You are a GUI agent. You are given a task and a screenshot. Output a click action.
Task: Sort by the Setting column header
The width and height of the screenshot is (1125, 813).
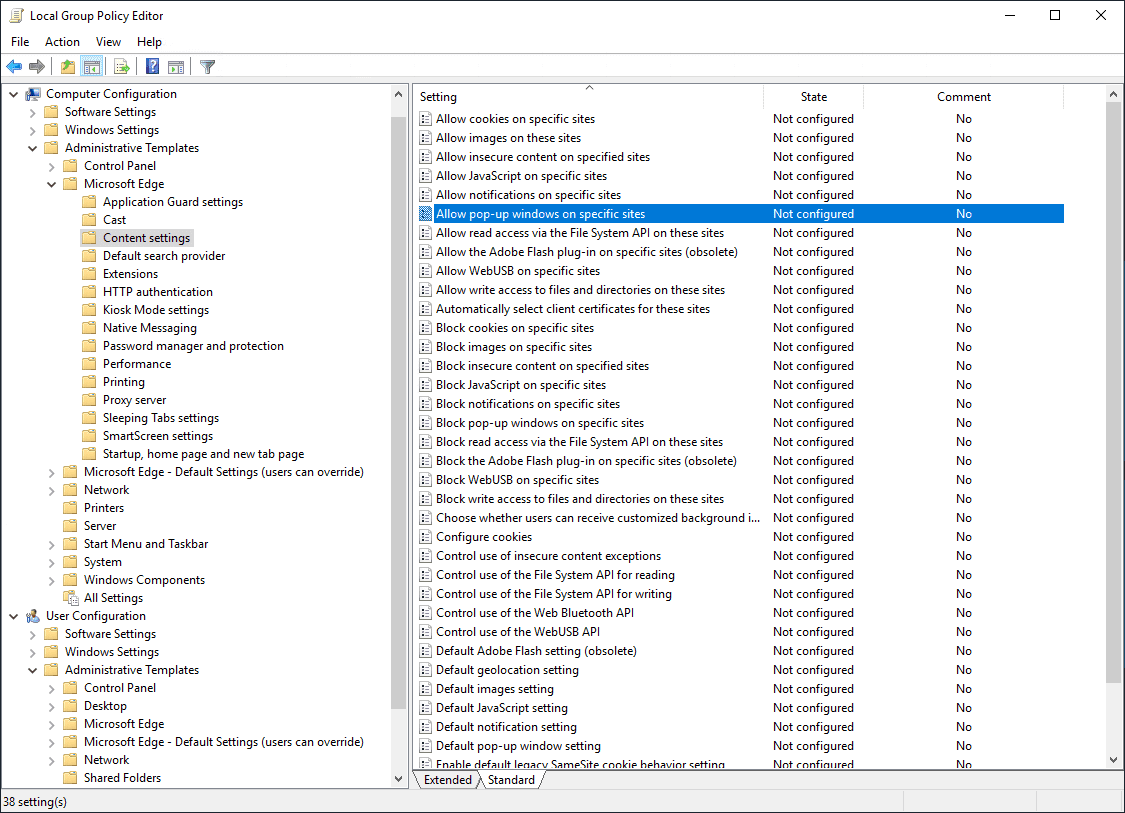(x=589, y=97)
